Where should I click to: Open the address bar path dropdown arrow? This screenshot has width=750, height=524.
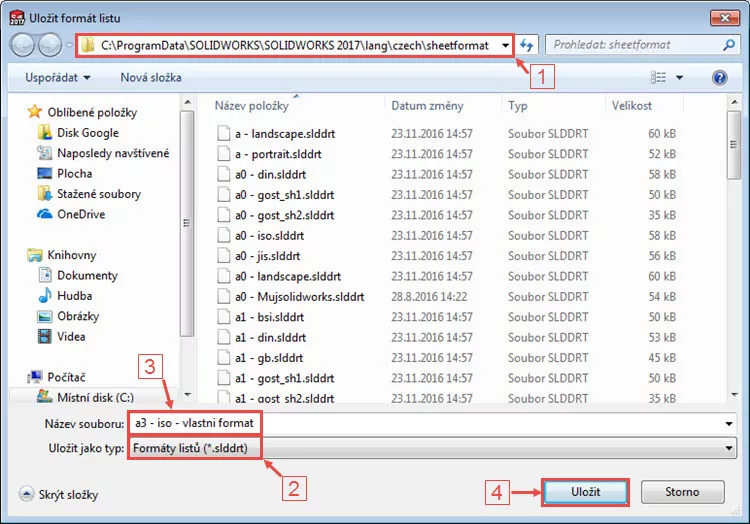pyautogui.click(x=506, y=45)
